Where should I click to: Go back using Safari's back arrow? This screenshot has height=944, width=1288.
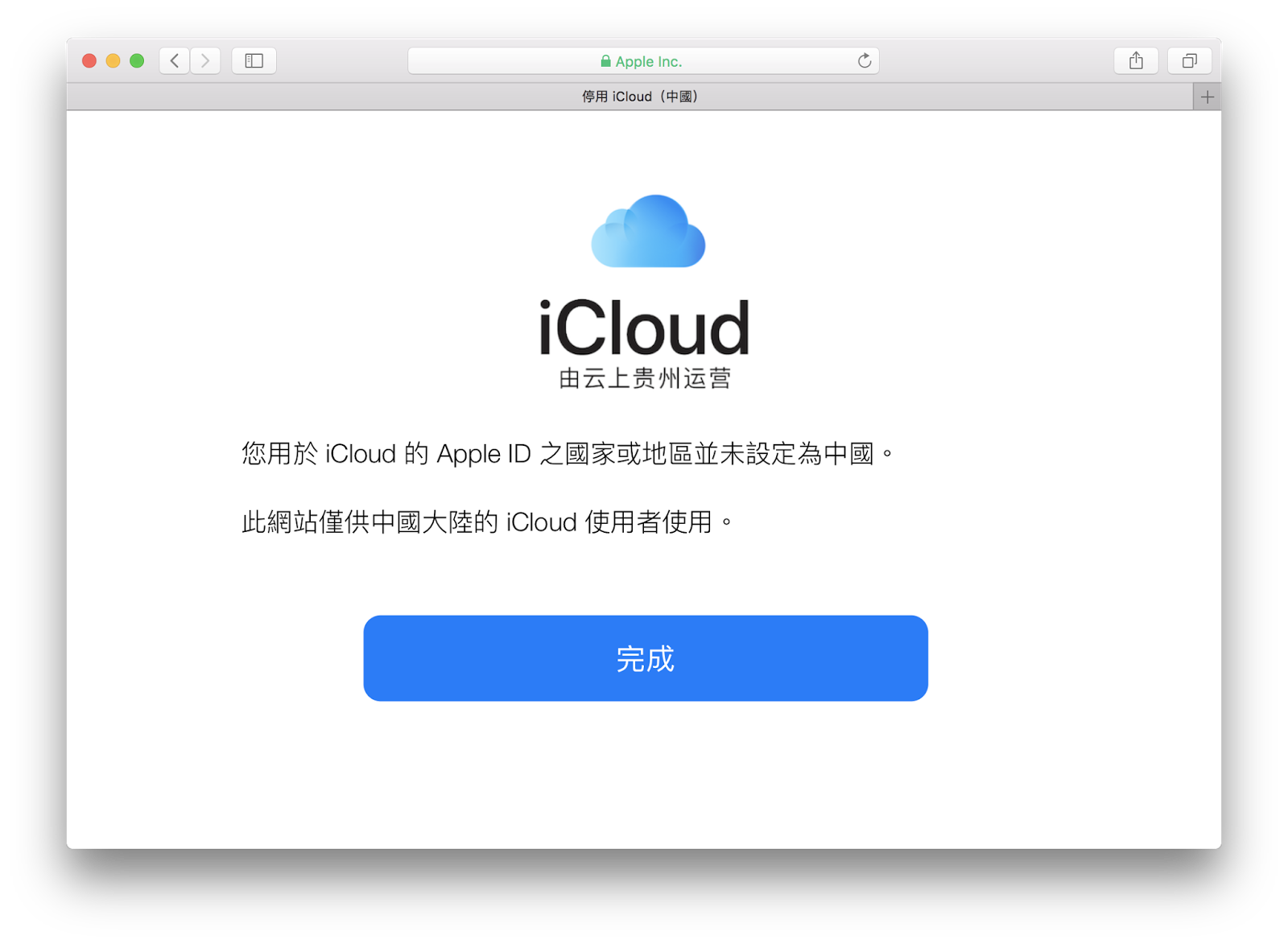pyautogui.click(x=175, y=61)
